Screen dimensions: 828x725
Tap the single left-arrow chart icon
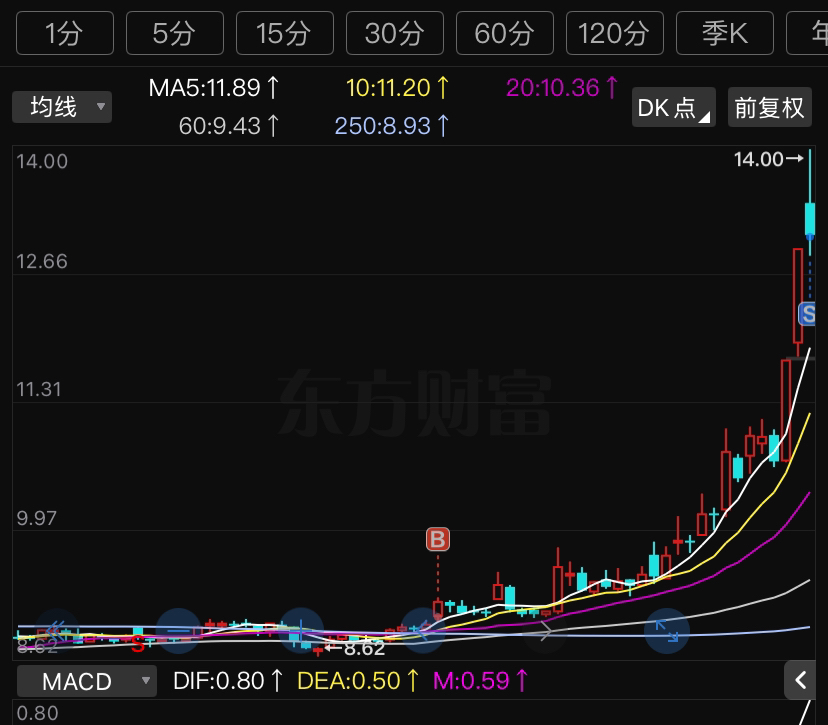pyautogui.click(x=422, y=630)
